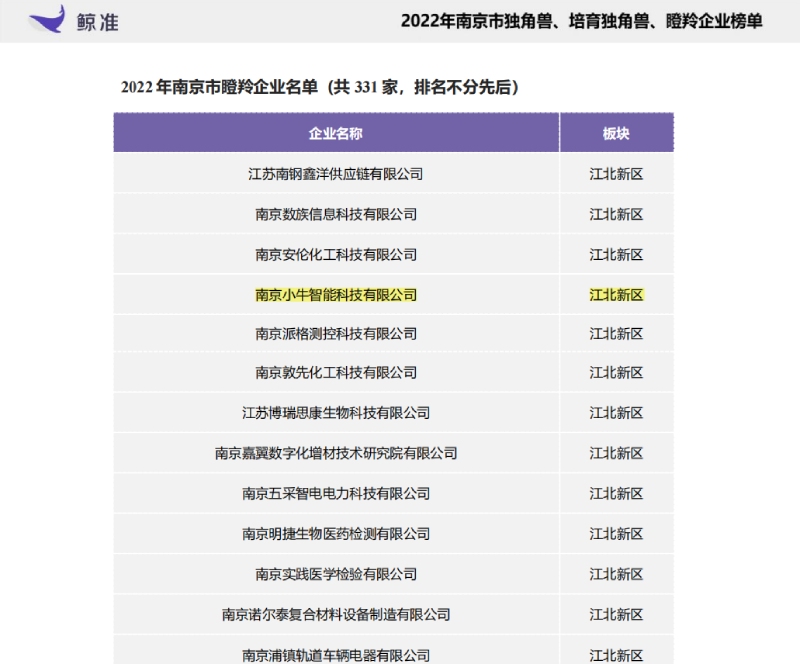Click 江北新区 in 南京数族信息 row
This screenshot has height=664, width=800.
click(616, 214)
